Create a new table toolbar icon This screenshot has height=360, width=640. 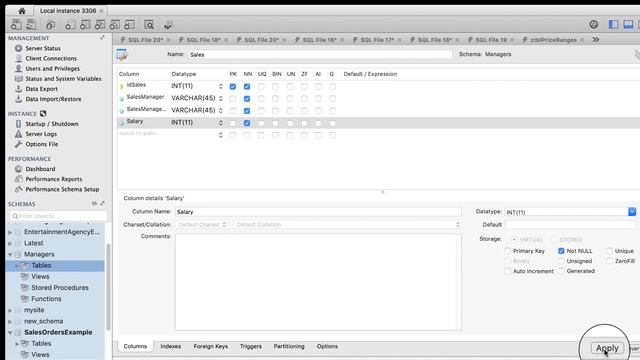85,25
